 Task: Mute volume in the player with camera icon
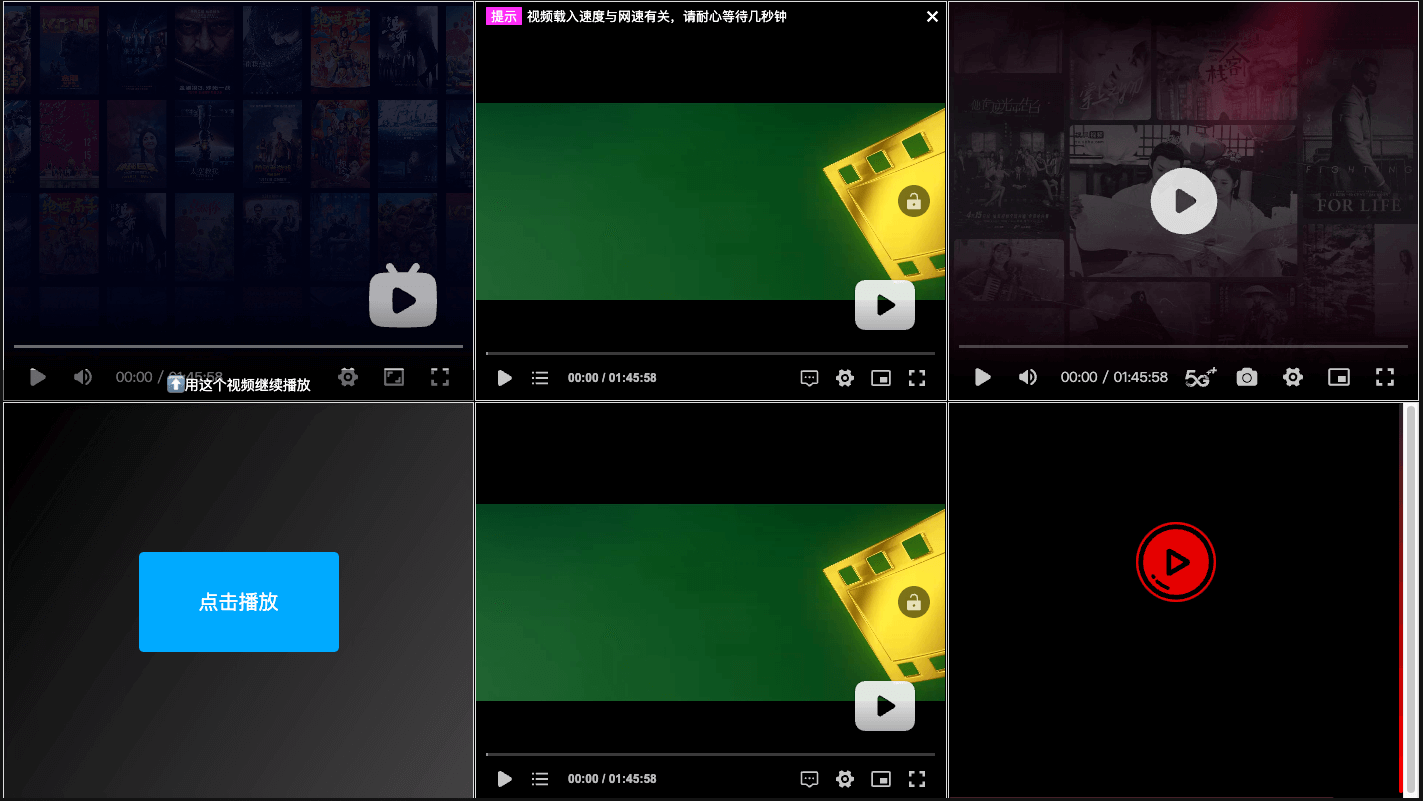click(1028, 377)
